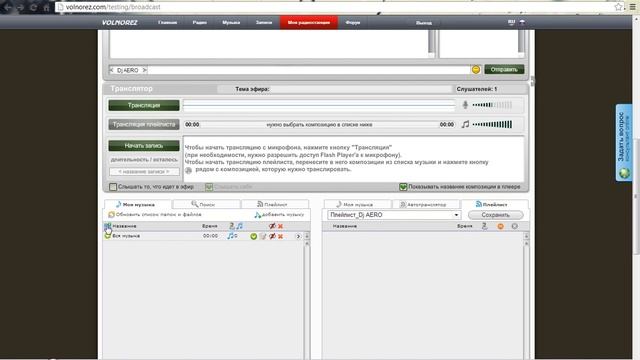The height and width of the screenshot is (360, 640).
Task: Click the green Отправить send button
Action: pyautogui.click(x=504, y=69)
